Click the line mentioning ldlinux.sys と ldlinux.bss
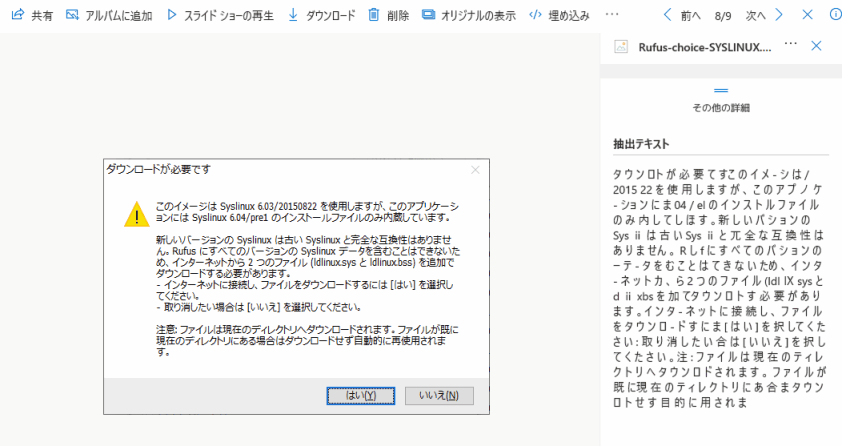 click(305, 262)
